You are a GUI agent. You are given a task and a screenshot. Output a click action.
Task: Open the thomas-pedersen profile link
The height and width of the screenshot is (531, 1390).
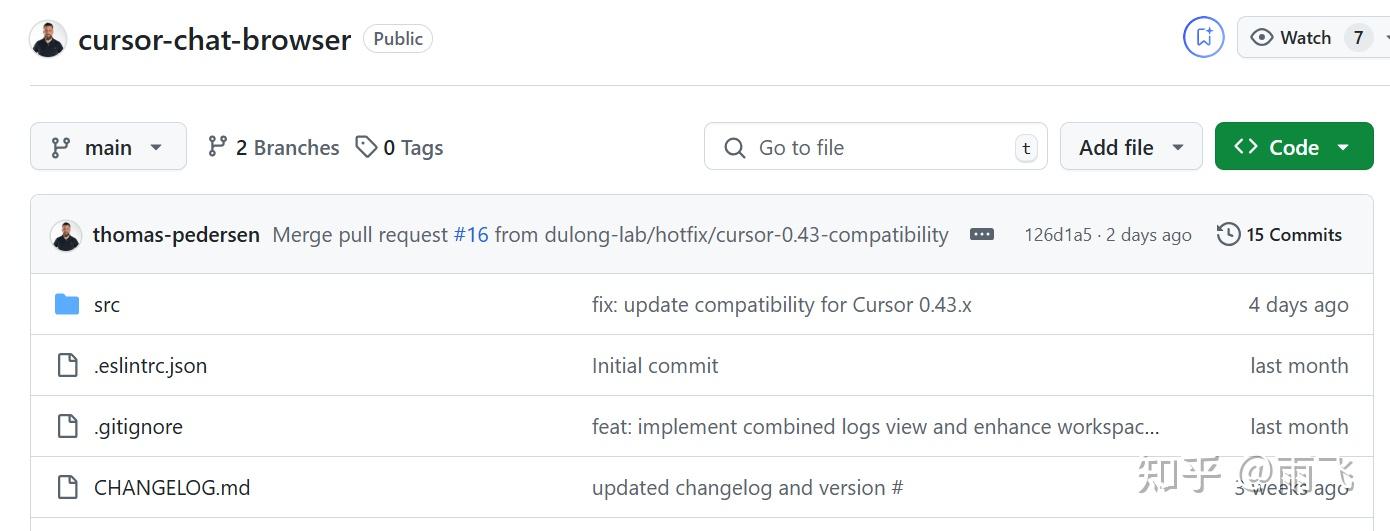click(x=176, y=235)
